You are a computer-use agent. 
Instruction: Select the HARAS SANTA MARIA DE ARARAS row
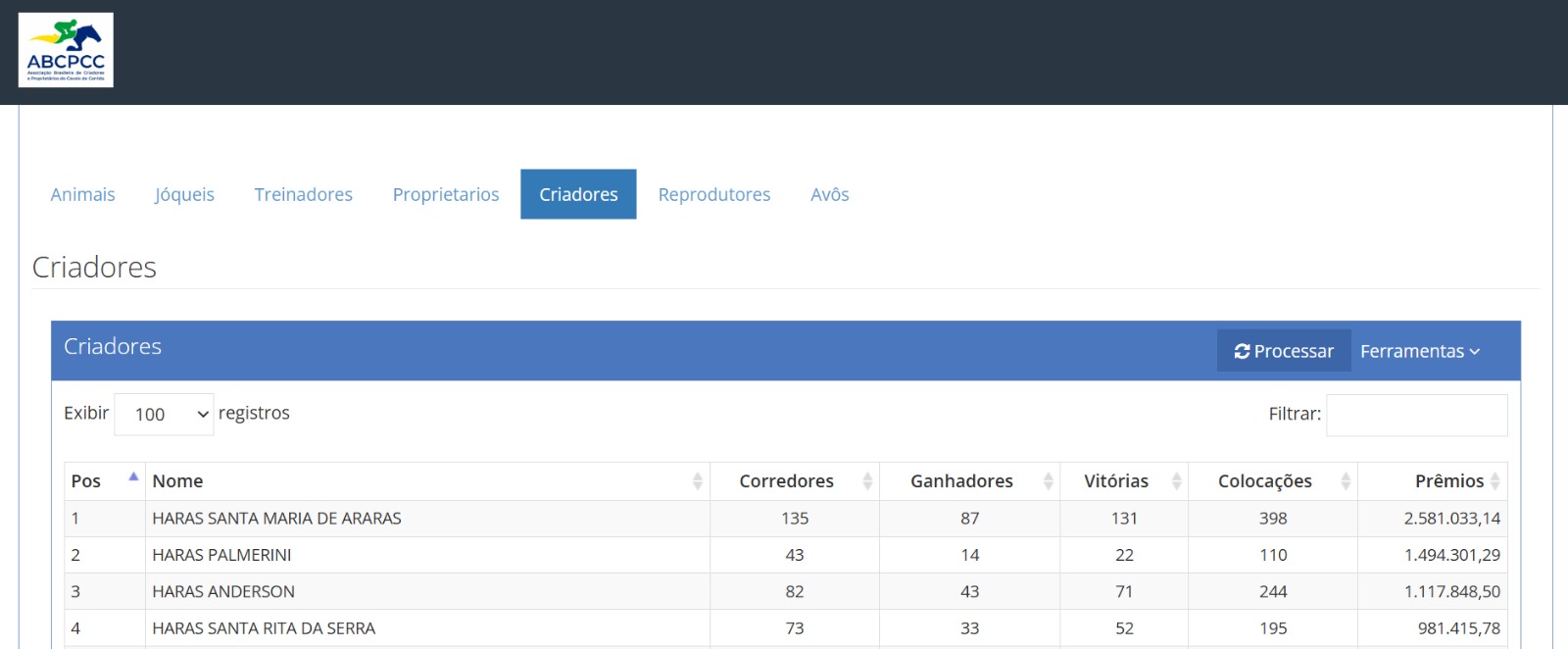276,519
